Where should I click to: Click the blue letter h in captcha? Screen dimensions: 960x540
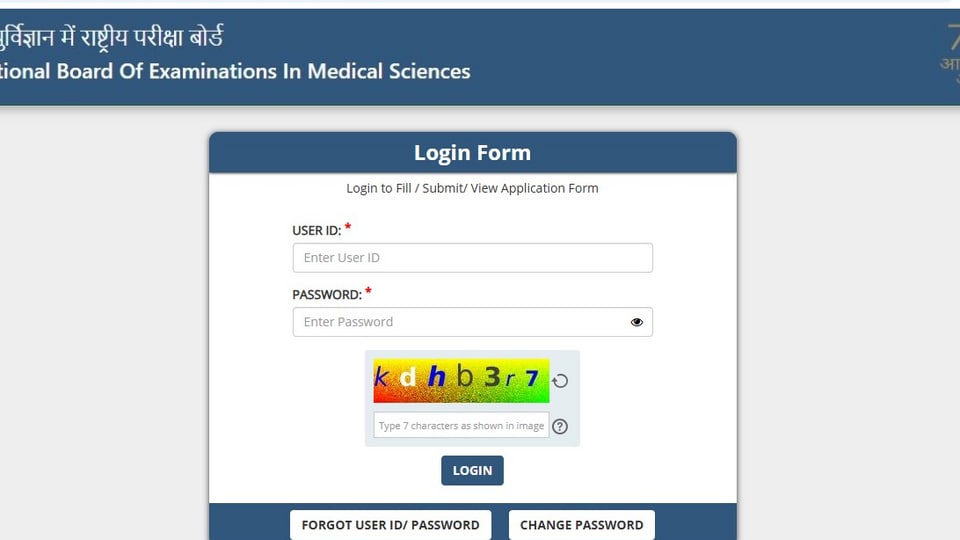tap(436, 377)
